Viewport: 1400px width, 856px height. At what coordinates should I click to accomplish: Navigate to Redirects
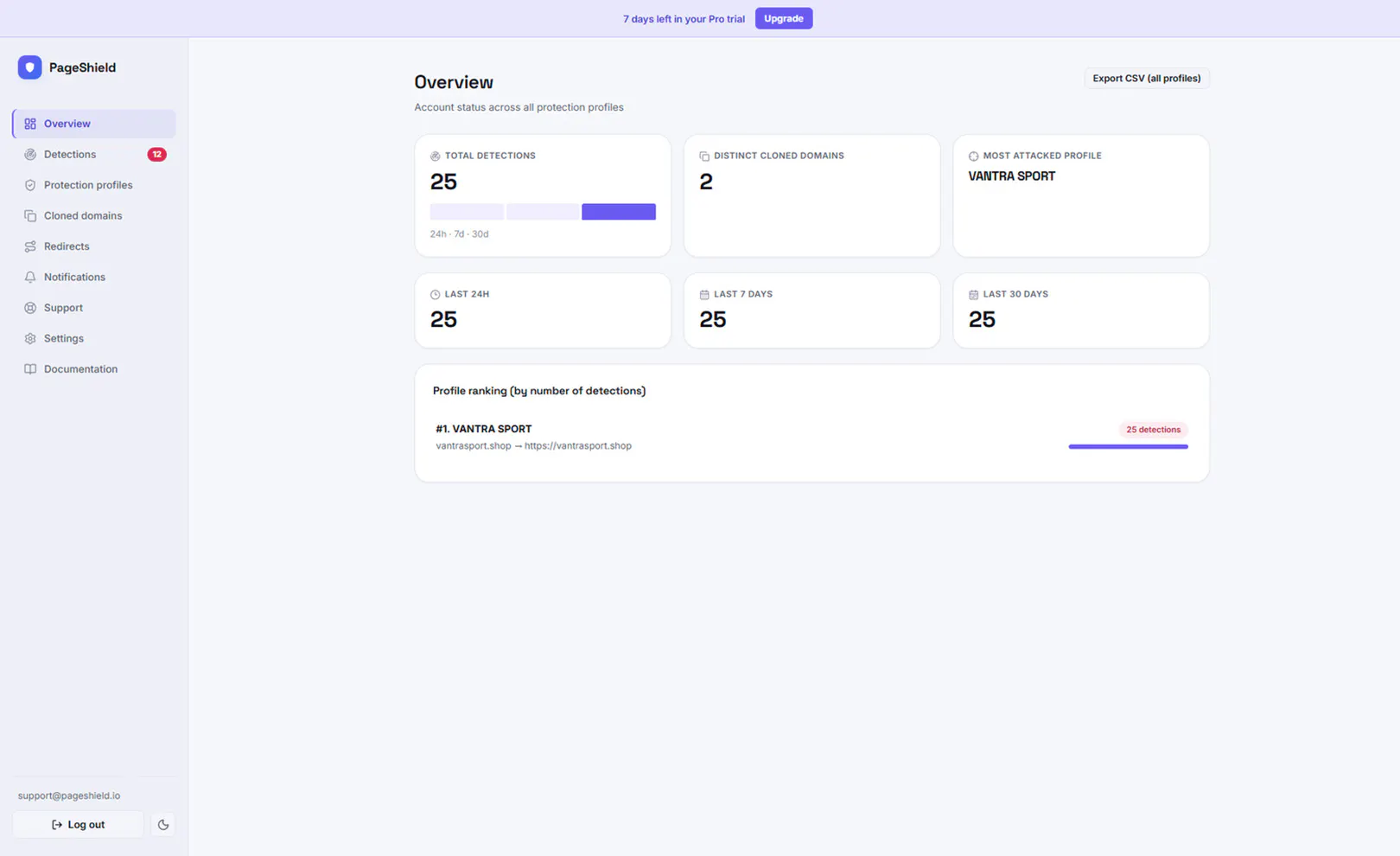point(94,246)
